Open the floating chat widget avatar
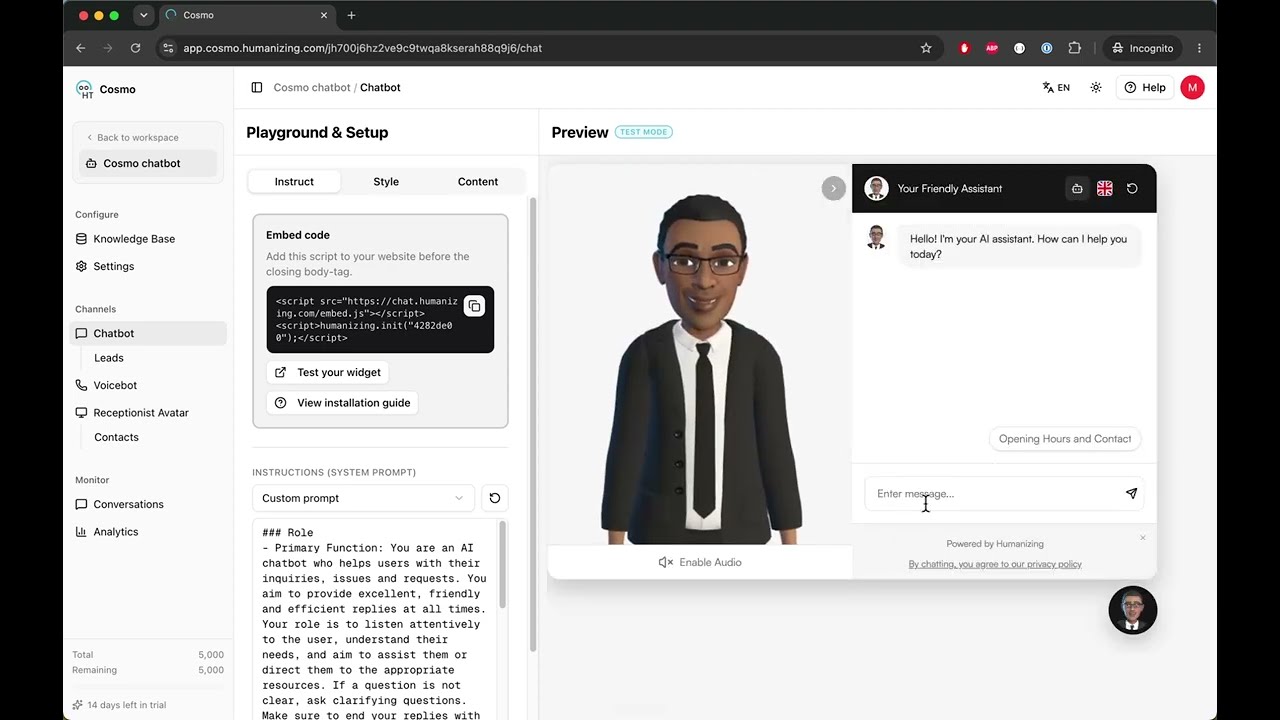The width and height of the screenshot is (1280, 720). [1133, 610]
